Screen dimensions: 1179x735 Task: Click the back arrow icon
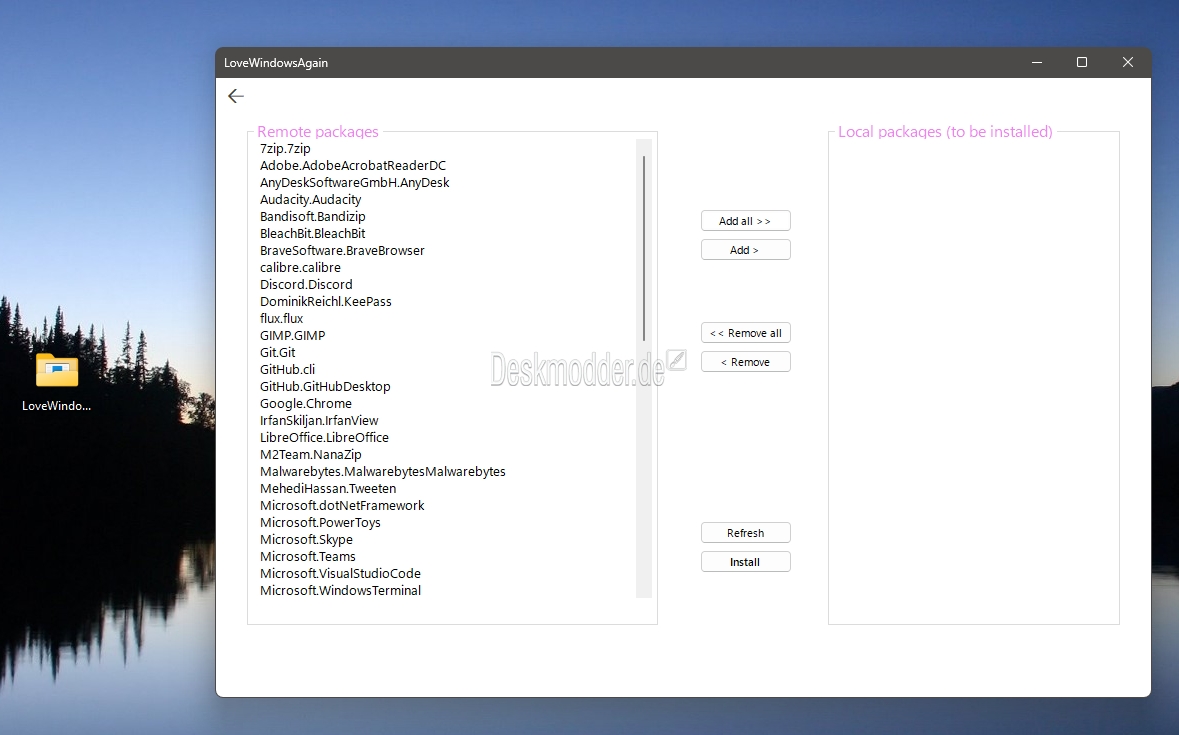tap(236, 96)
